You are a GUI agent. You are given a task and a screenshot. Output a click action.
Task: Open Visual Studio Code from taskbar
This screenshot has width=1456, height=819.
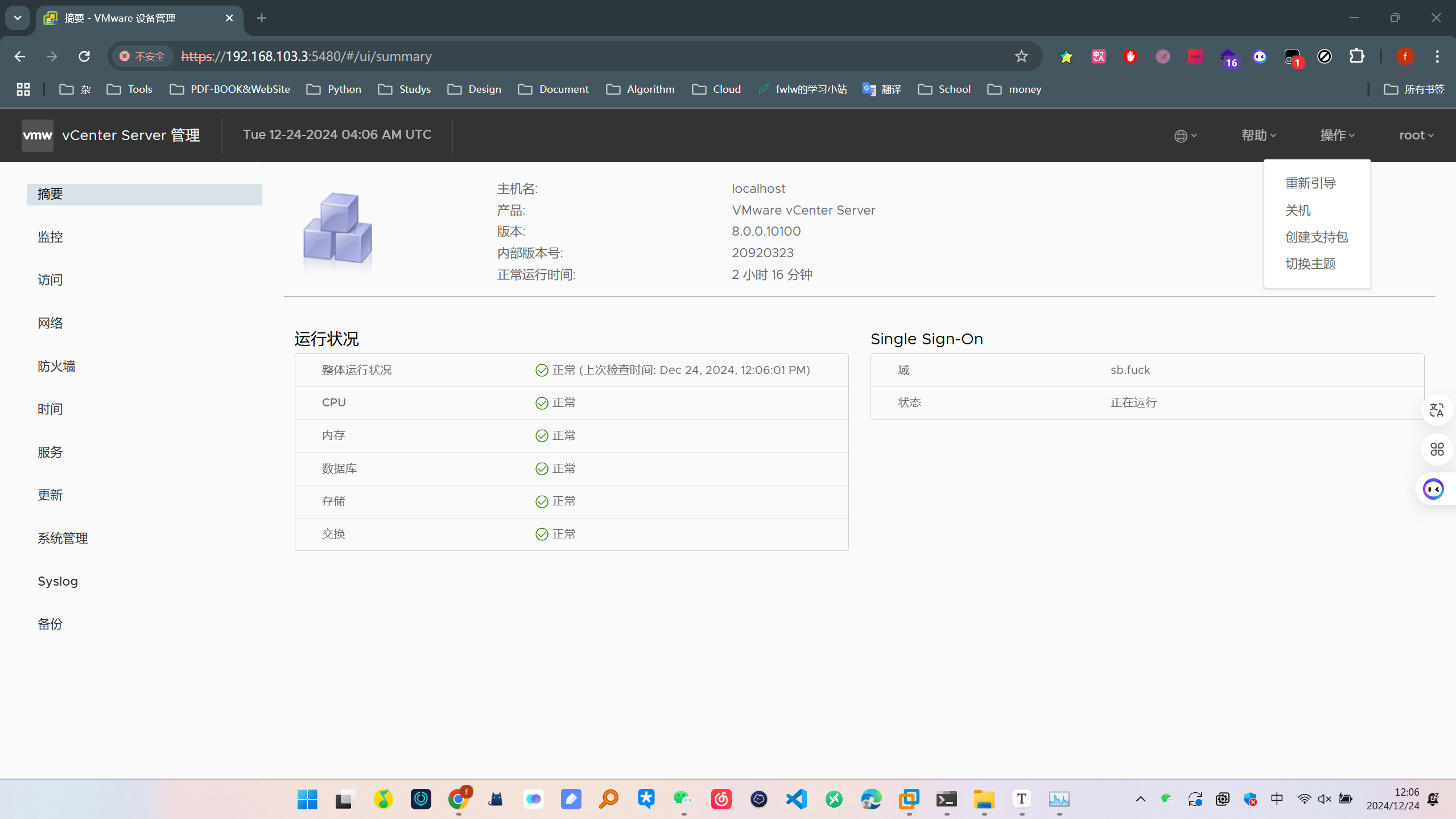pyautogui.click(x=797, y=799)
